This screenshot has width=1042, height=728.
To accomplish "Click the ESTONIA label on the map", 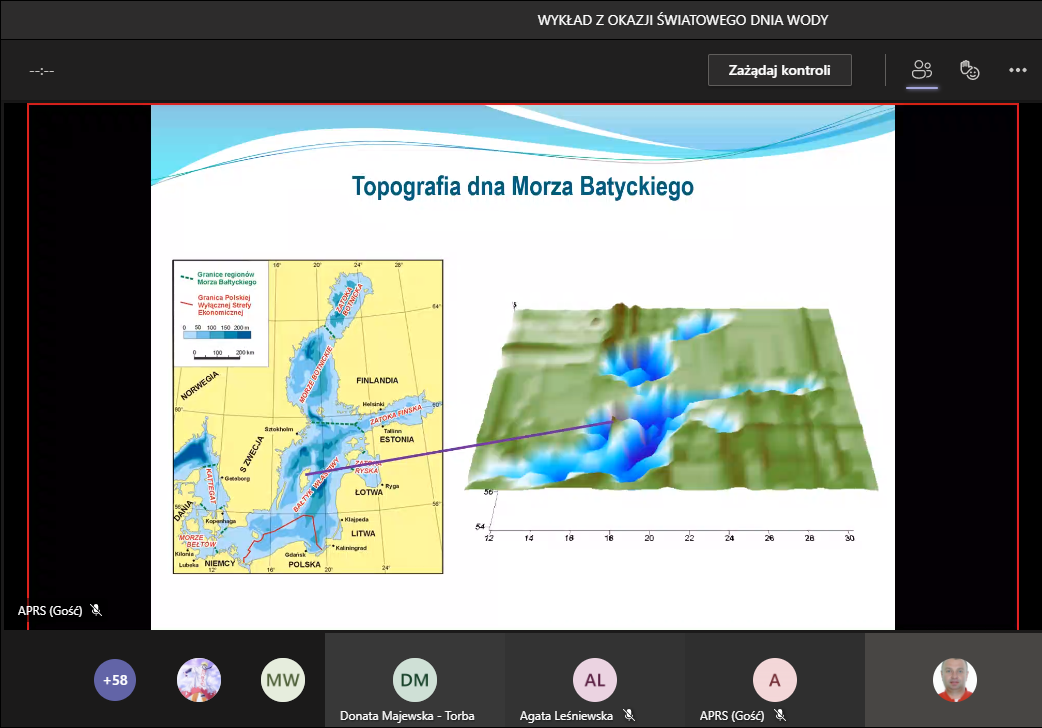I will click(397, 439).
